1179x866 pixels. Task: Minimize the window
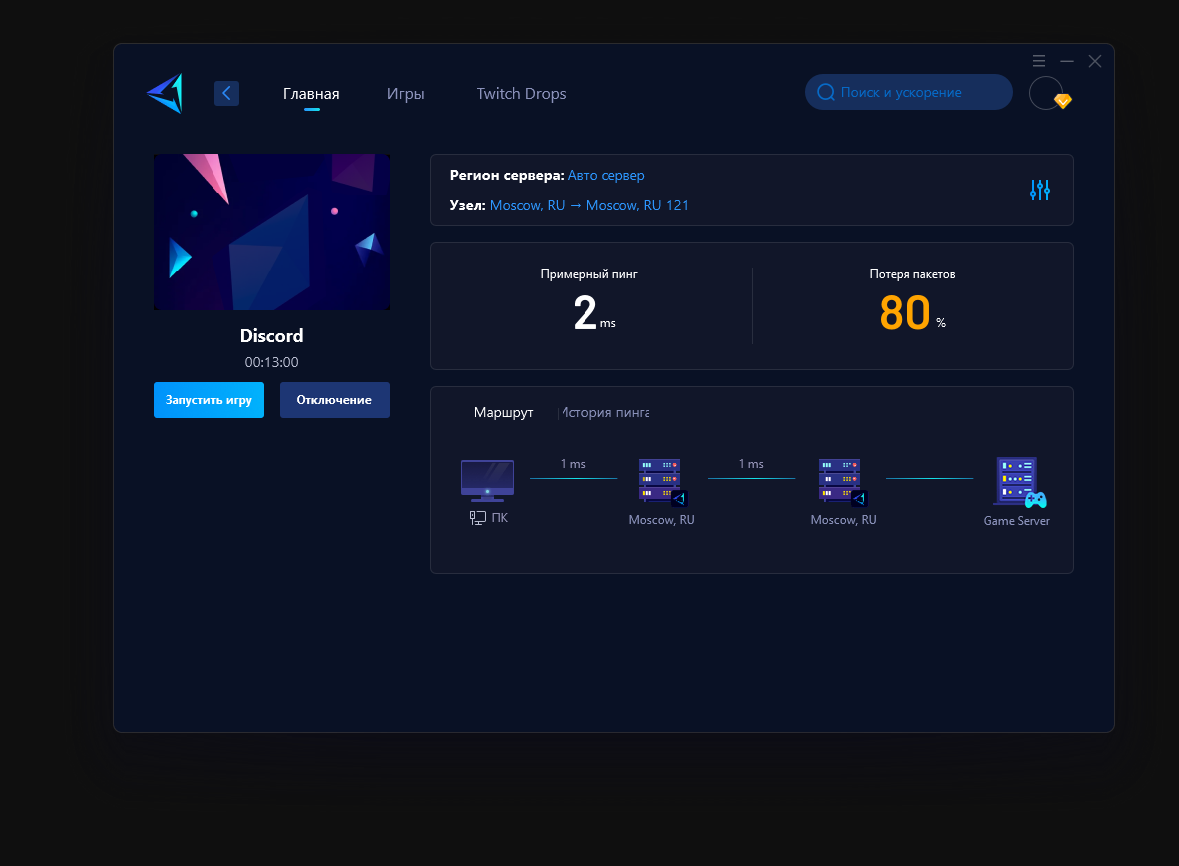[x=1067, y=61]
